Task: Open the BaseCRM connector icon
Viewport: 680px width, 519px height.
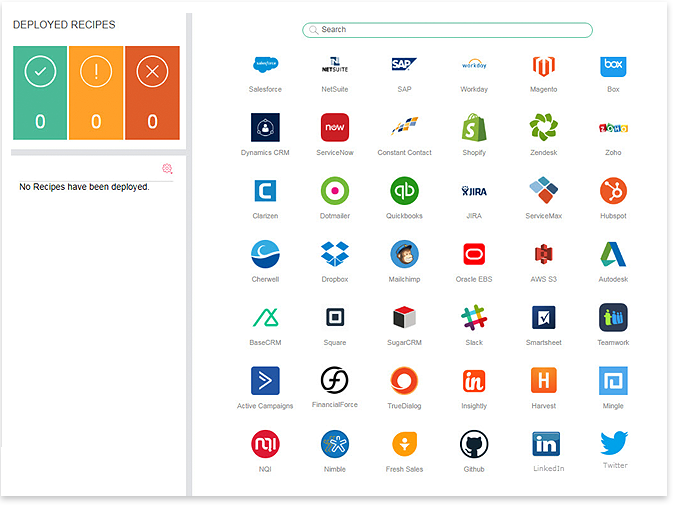Action: pyautogui.click(x=265, y=317)
